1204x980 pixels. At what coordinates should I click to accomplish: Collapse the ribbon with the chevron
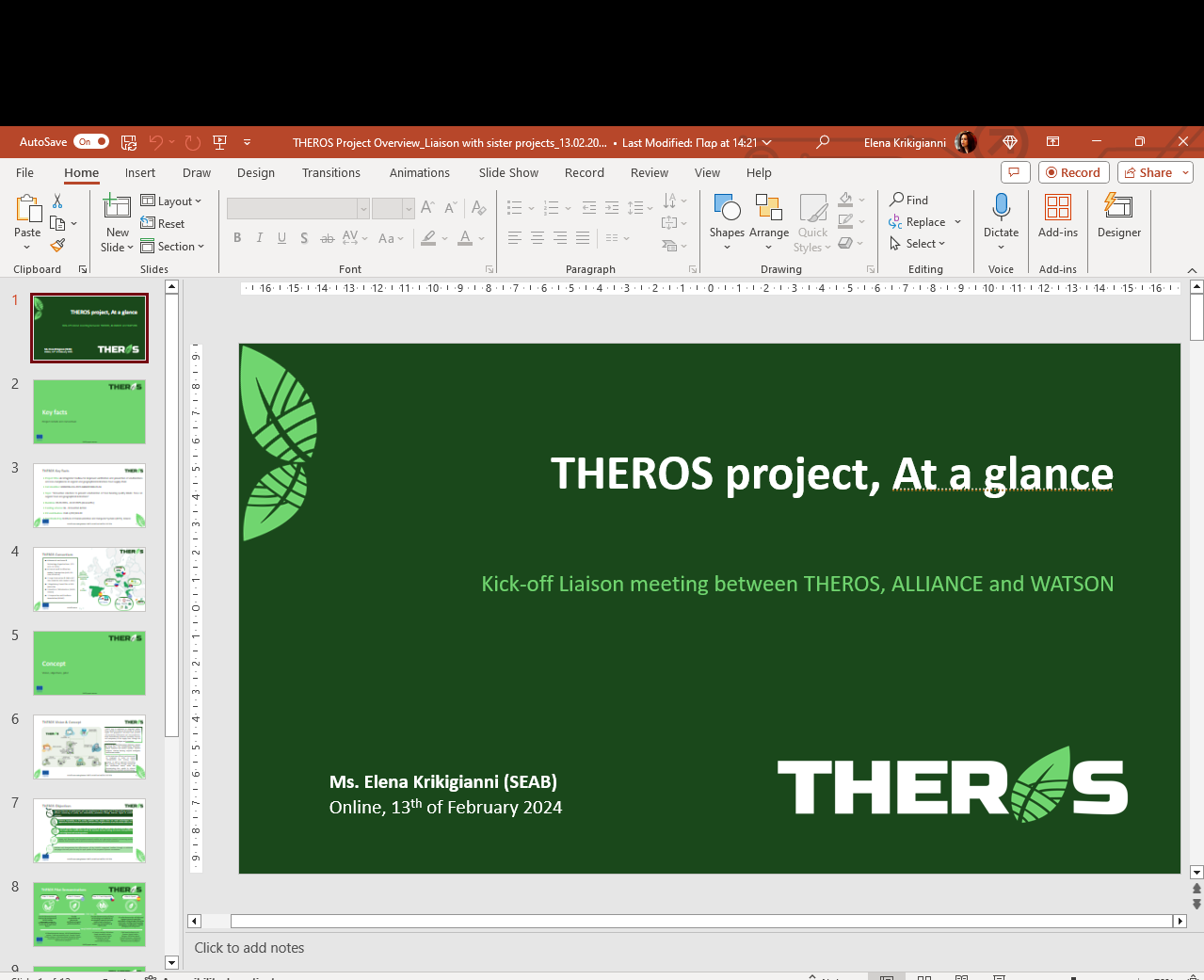click(x=1192, y=270)
